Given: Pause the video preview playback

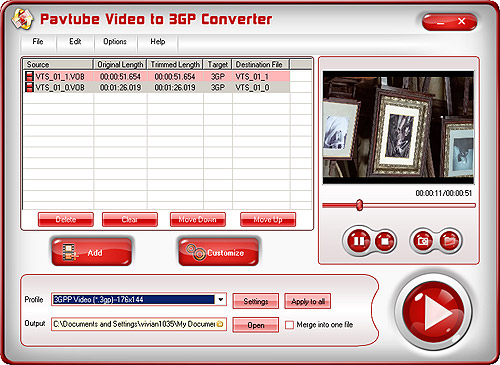Looking at the screenshot, I should [x=358, y=240].
